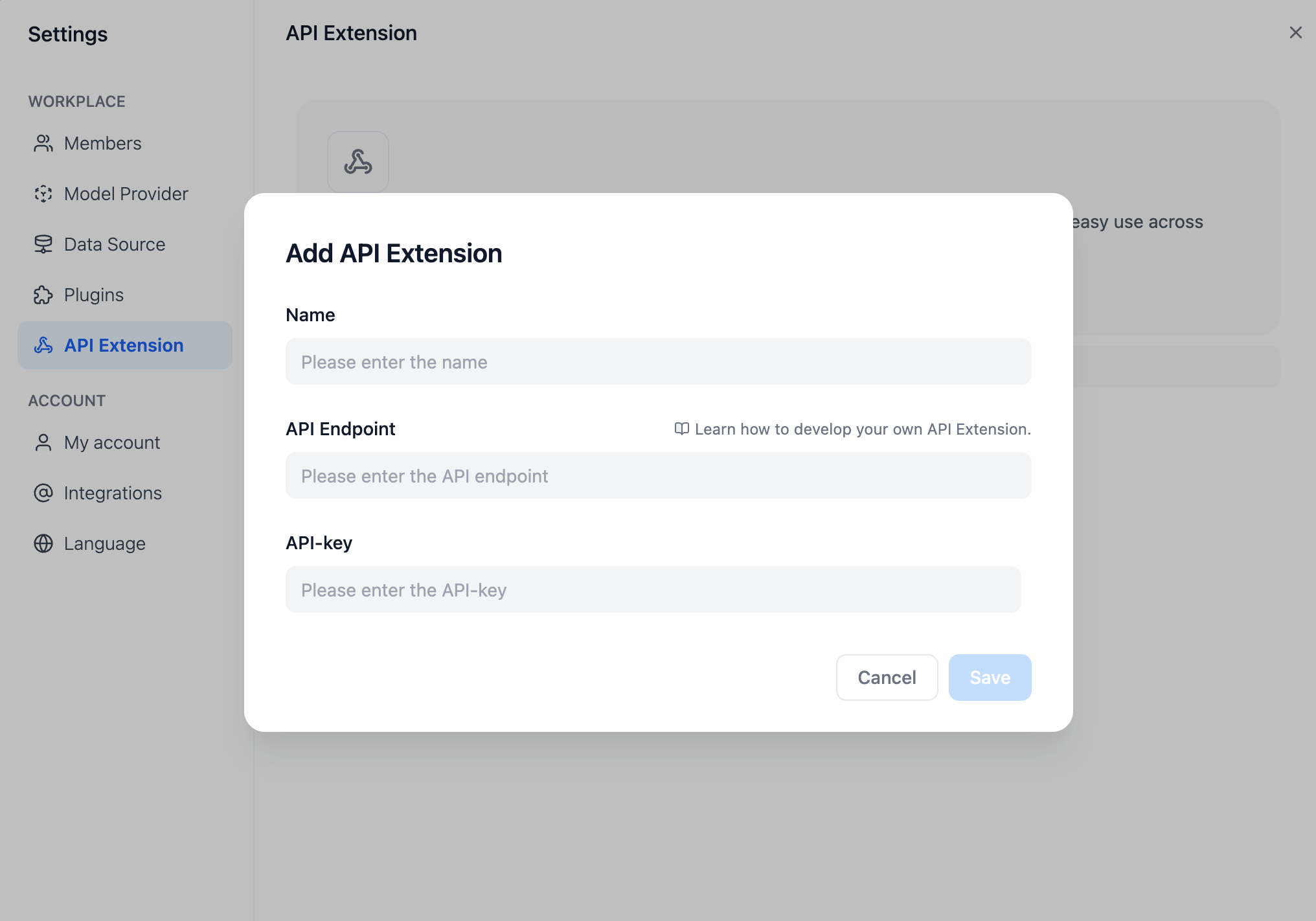This screenshot has height=921, width=1316.
Task: Click the Language globe icon
Action: [43, 543]
